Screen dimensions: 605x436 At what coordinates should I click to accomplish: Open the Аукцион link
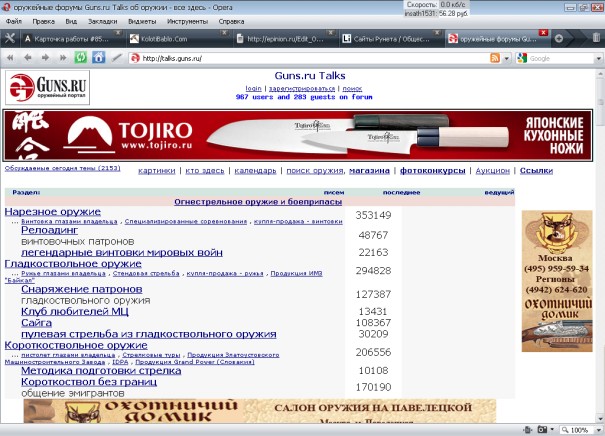pos(492,171)
